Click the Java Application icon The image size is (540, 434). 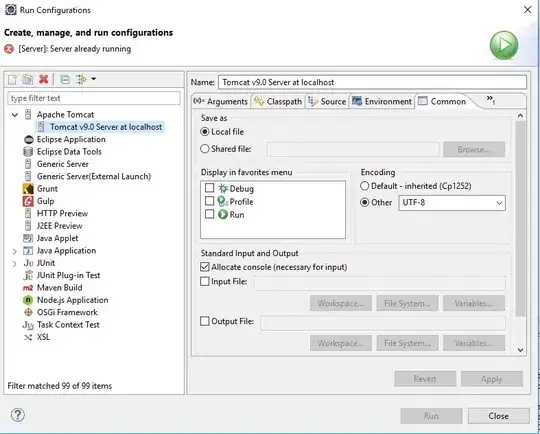(x=28, y=250)
